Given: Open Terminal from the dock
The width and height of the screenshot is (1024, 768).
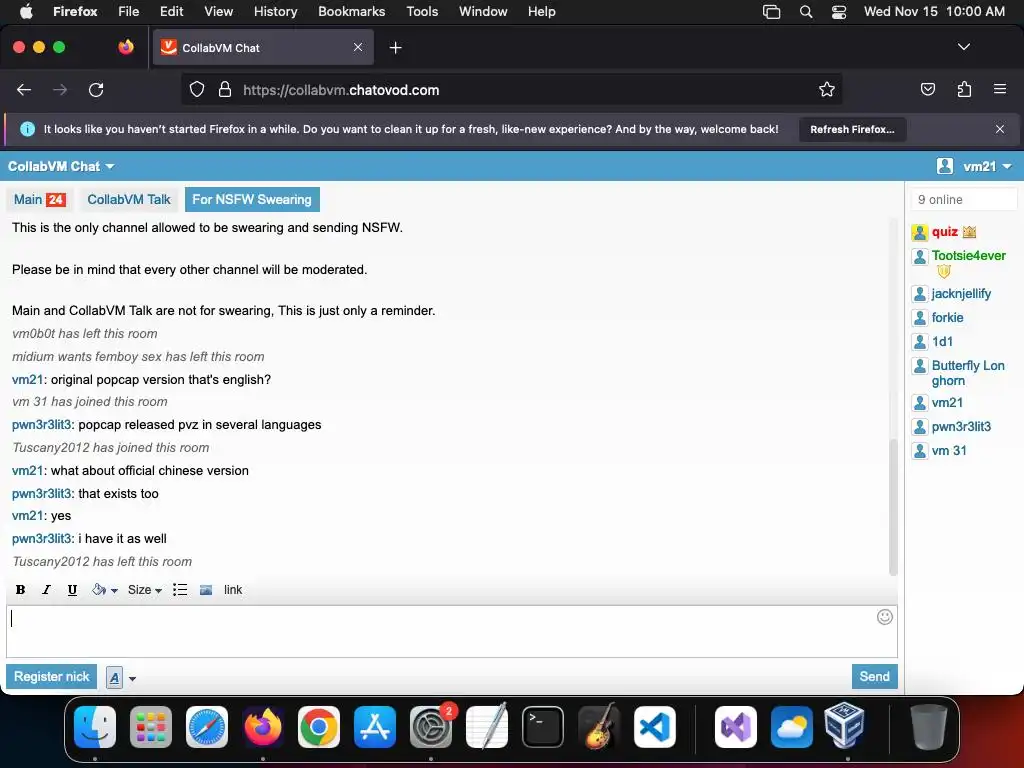Looking at the screenshot, I should click(x=543, y=727).
